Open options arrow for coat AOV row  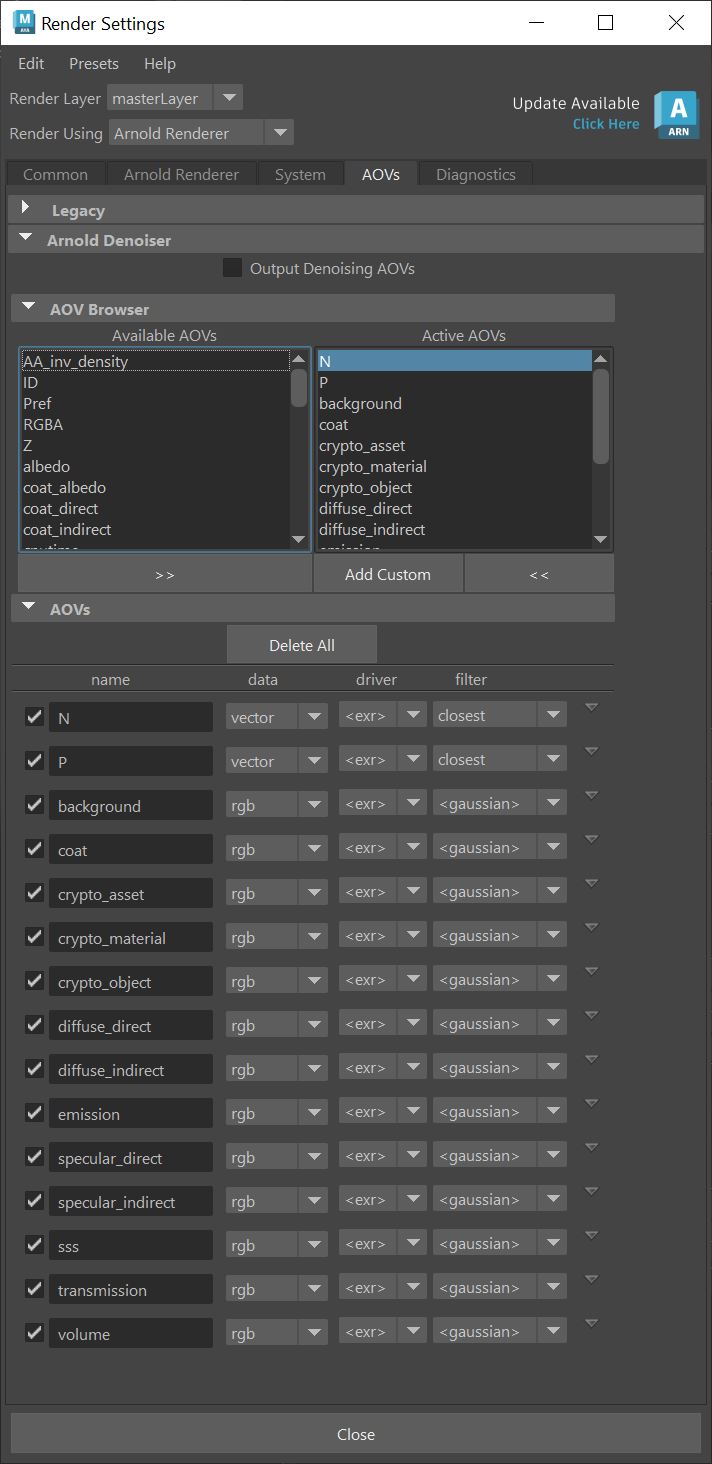tap(591, 840)
